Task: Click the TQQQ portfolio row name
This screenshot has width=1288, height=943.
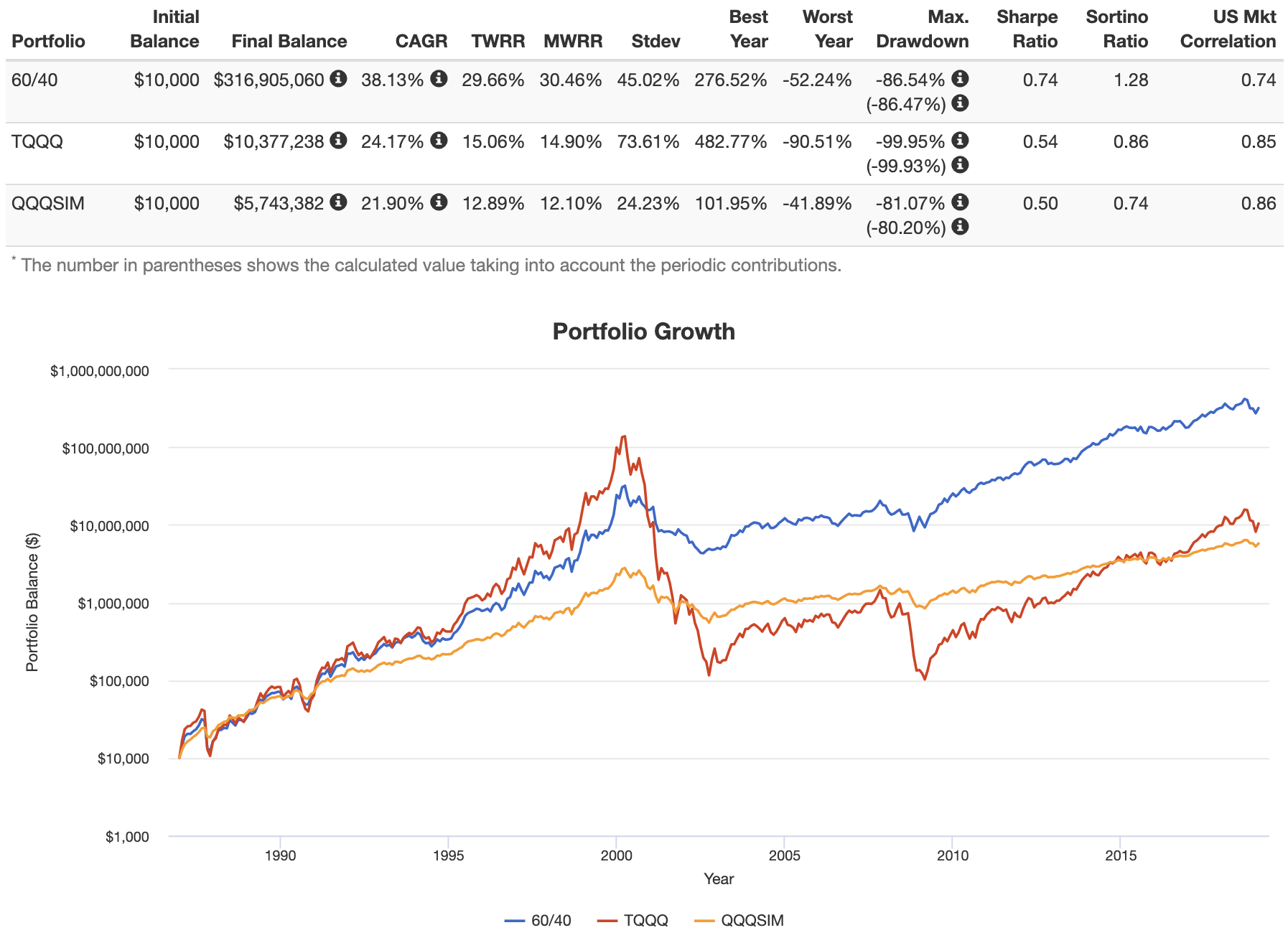Action: click(x=37, y=141)
